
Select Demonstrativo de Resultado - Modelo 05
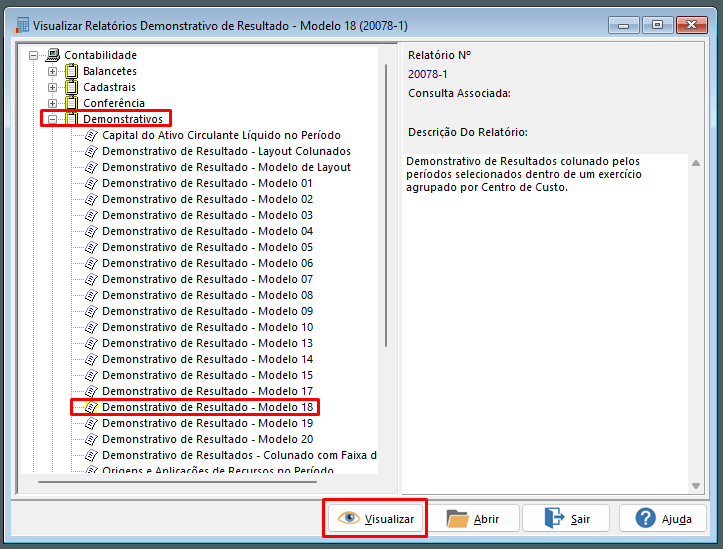pos(207,248)
